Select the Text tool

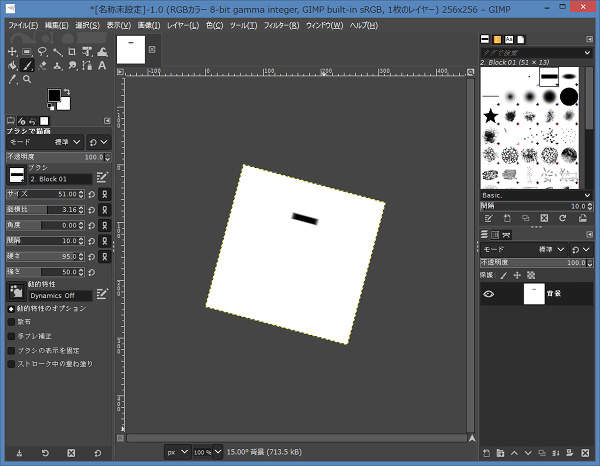tap(102, 65)
